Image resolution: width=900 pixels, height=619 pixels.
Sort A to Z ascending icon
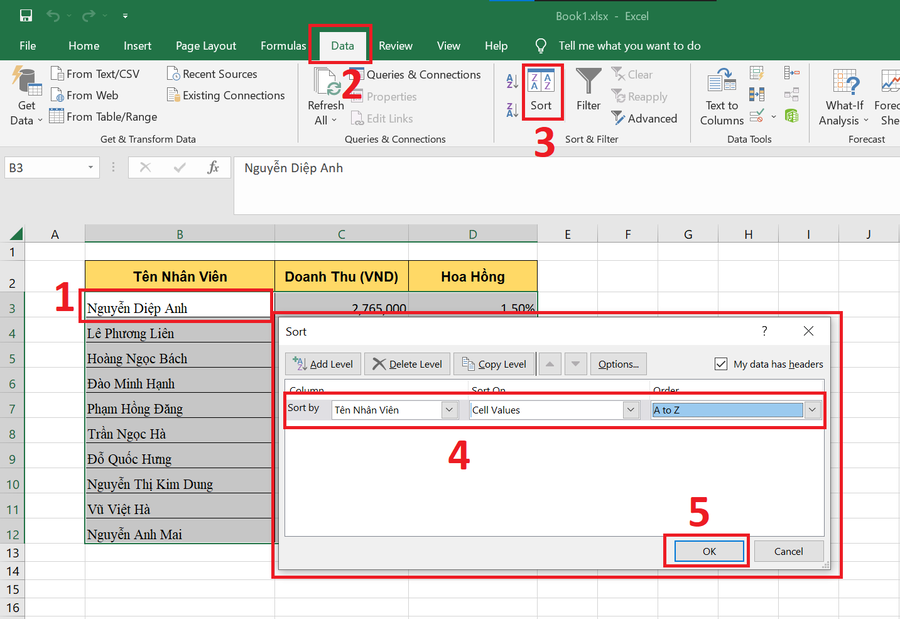tap(512, 81)
